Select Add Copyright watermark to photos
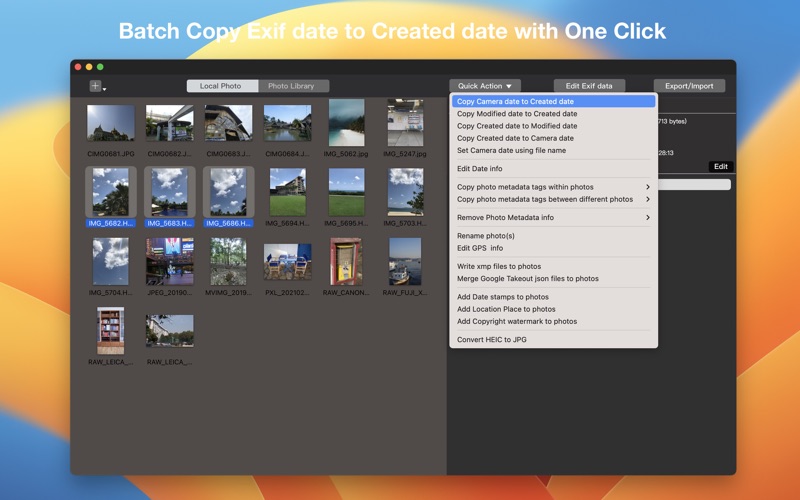The image size is (800, 500). 553,321
